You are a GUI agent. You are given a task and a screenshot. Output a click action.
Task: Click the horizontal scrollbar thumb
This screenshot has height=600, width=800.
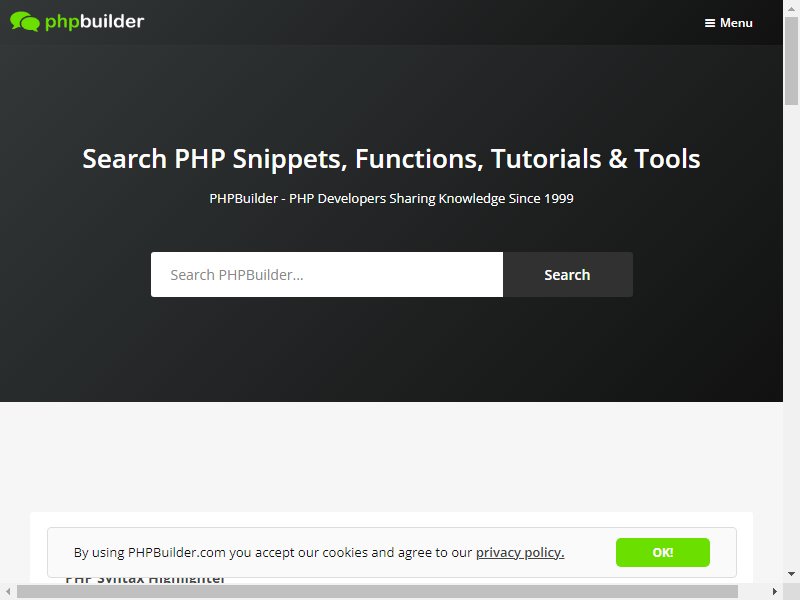click(x=378, y=591)
